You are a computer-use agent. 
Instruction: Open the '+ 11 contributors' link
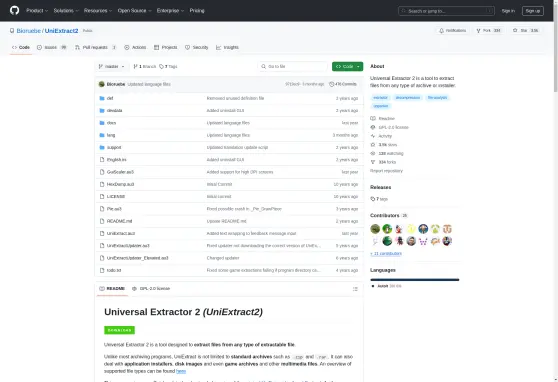coord(386,253)
